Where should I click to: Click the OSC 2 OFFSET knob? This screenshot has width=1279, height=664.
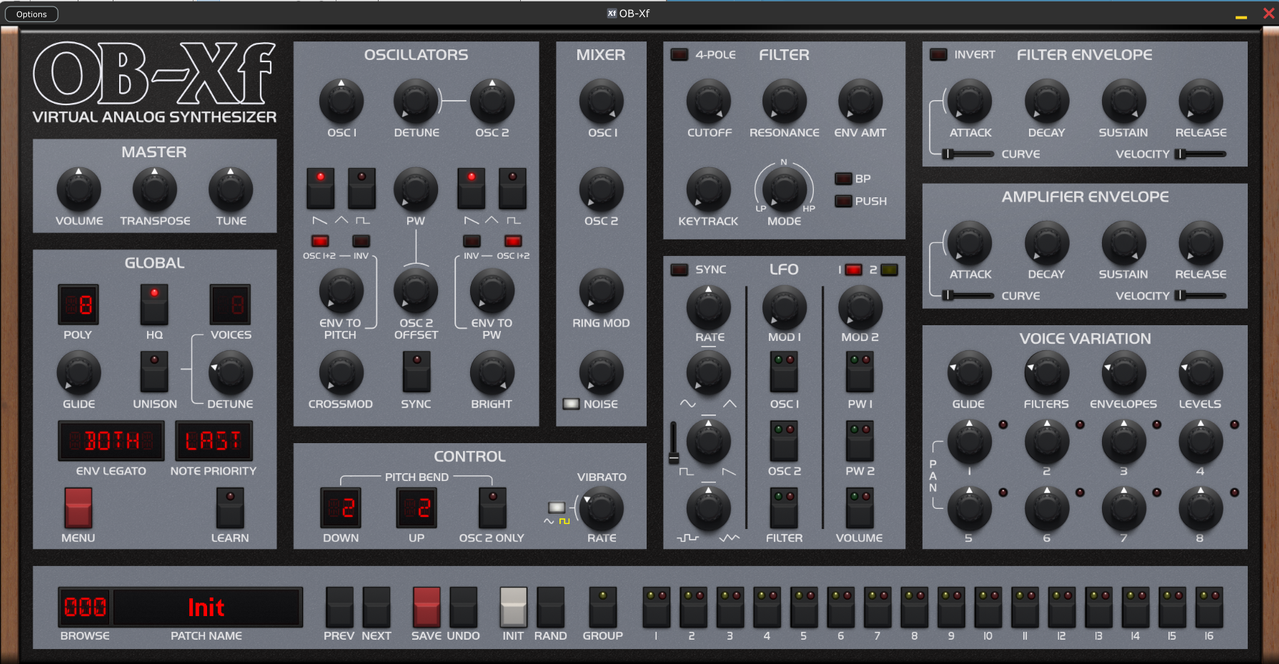pos(416,291)
